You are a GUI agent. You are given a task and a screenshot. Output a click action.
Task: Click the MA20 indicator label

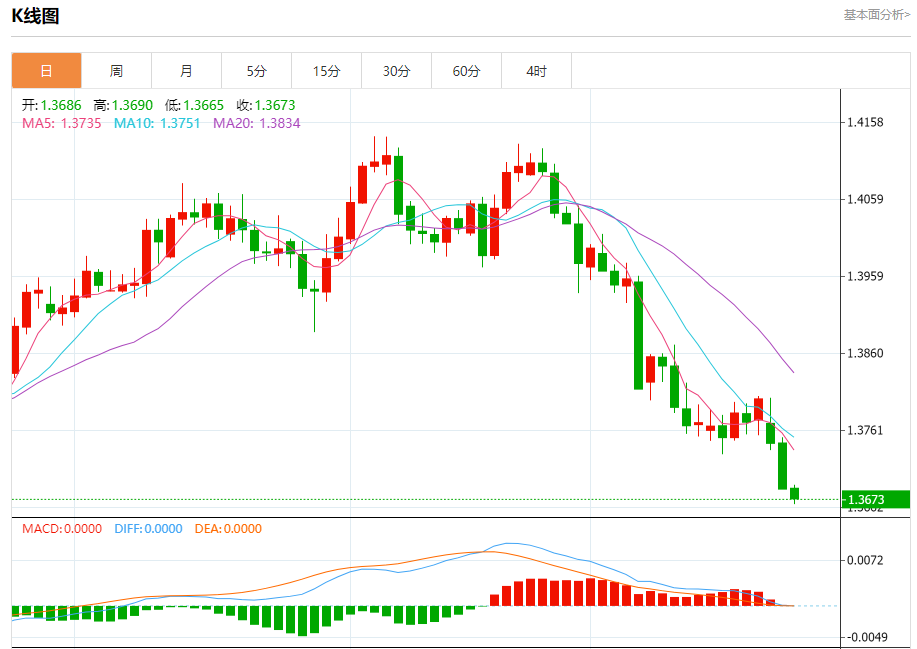coord(256,123)
